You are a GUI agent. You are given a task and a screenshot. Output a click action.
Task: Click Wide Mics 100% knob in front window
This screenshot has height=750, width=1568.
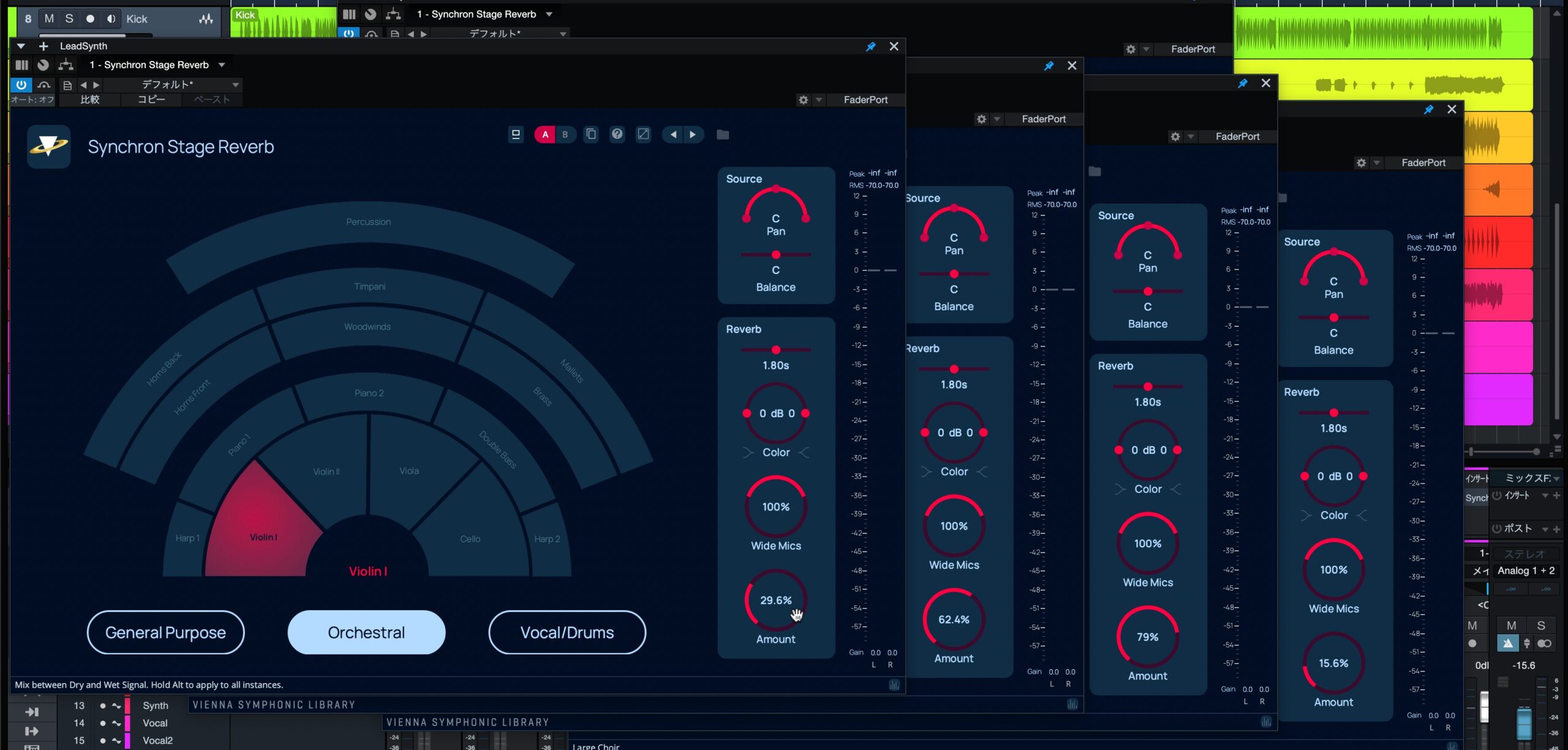coord(775,507)
